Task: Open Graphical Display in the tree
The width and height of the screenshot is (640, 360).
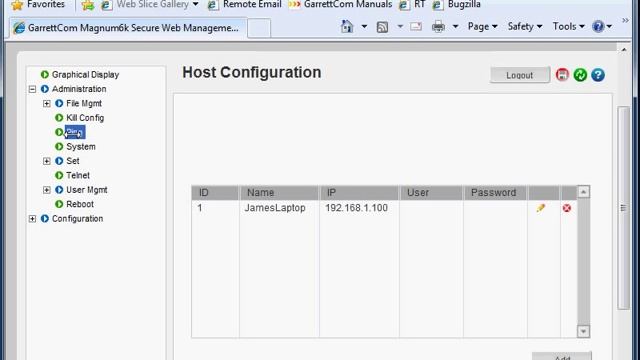Action: [x=85, y=75]
